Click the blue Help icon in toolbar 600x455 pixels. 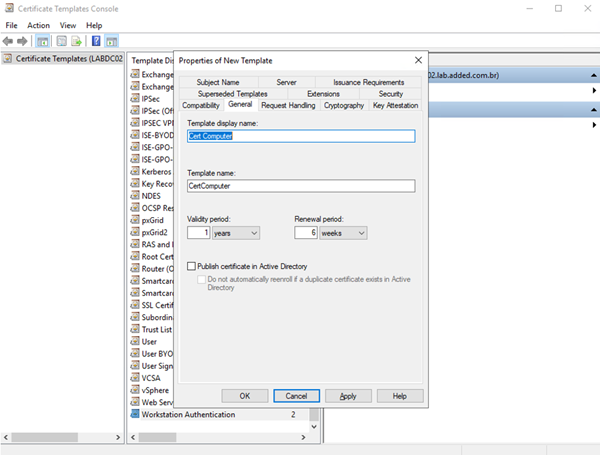coord(96,41)
